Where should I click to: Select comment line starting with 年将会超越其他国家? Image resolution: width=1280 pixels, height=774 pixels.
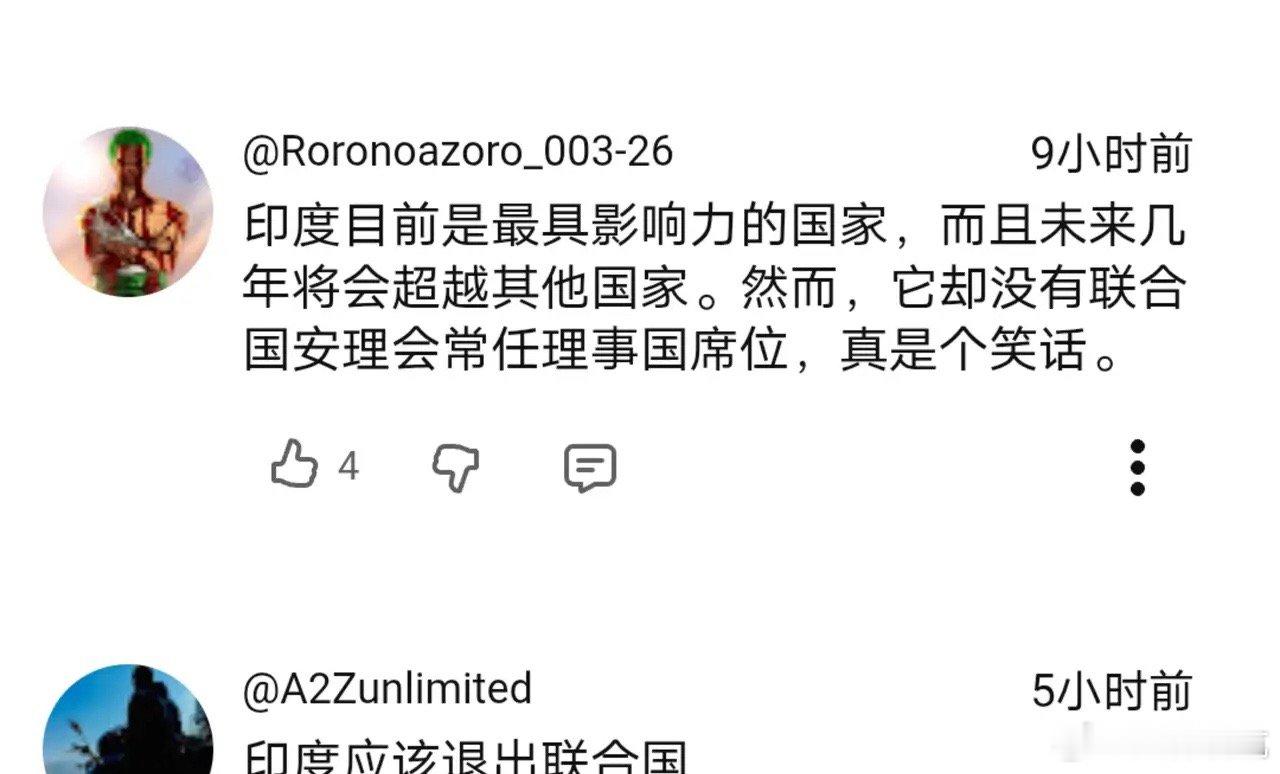715,288
